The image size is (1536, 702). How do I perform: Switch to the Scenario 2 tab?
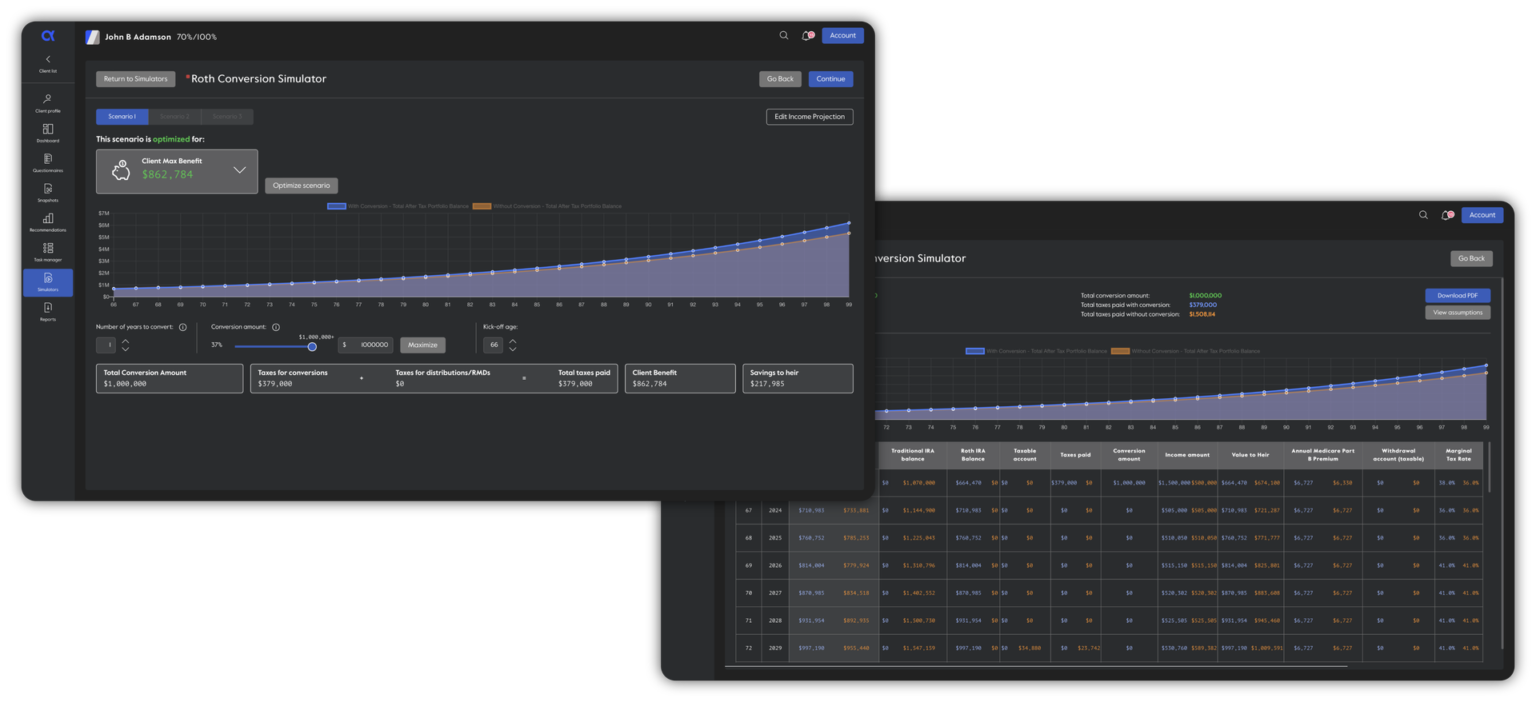(x=175, y=116)
